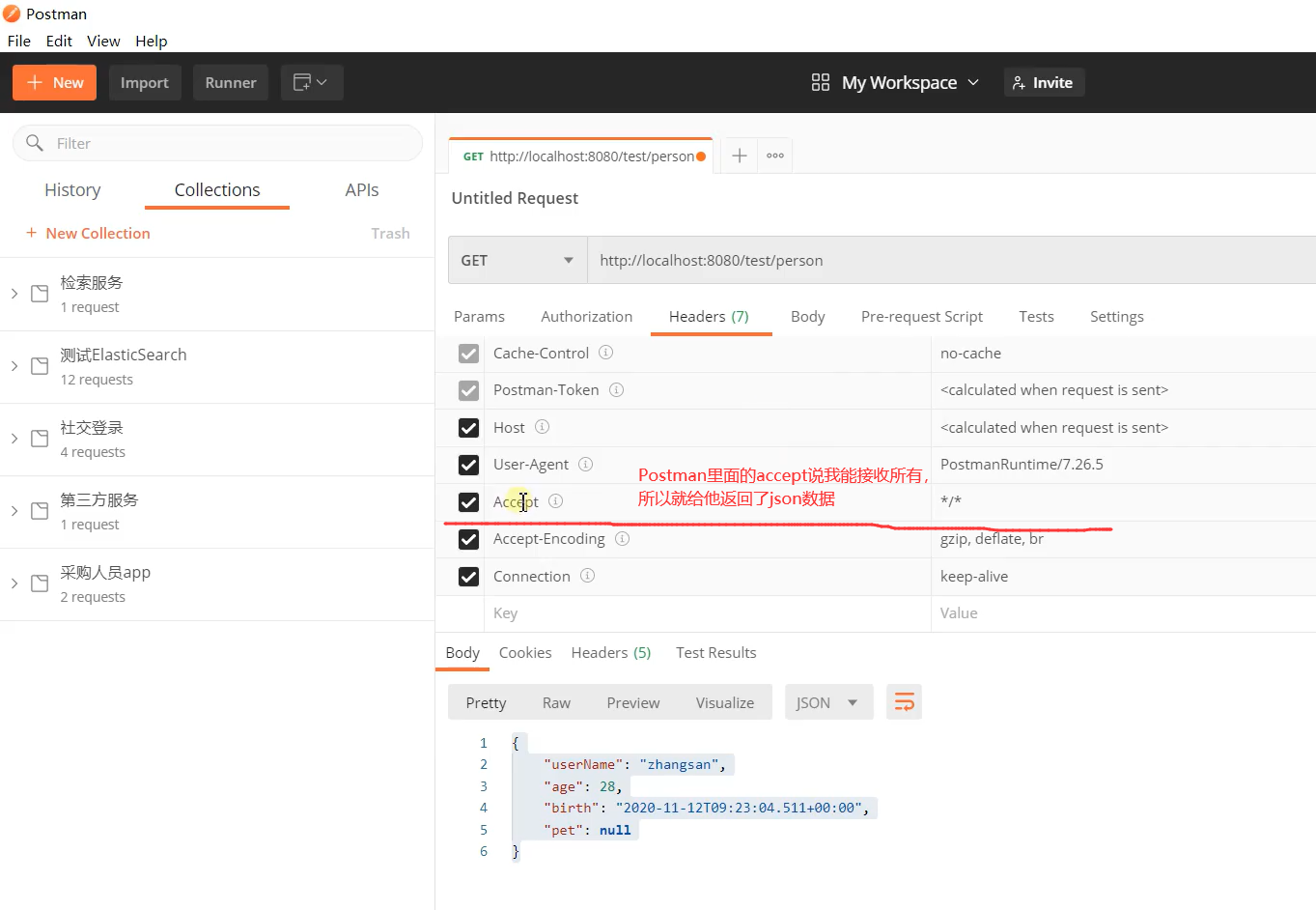The width and height of the screenshot is (1316, 910).
Task: Uncheck the Cache-Control header checkbox
Action: click(468, 354)
